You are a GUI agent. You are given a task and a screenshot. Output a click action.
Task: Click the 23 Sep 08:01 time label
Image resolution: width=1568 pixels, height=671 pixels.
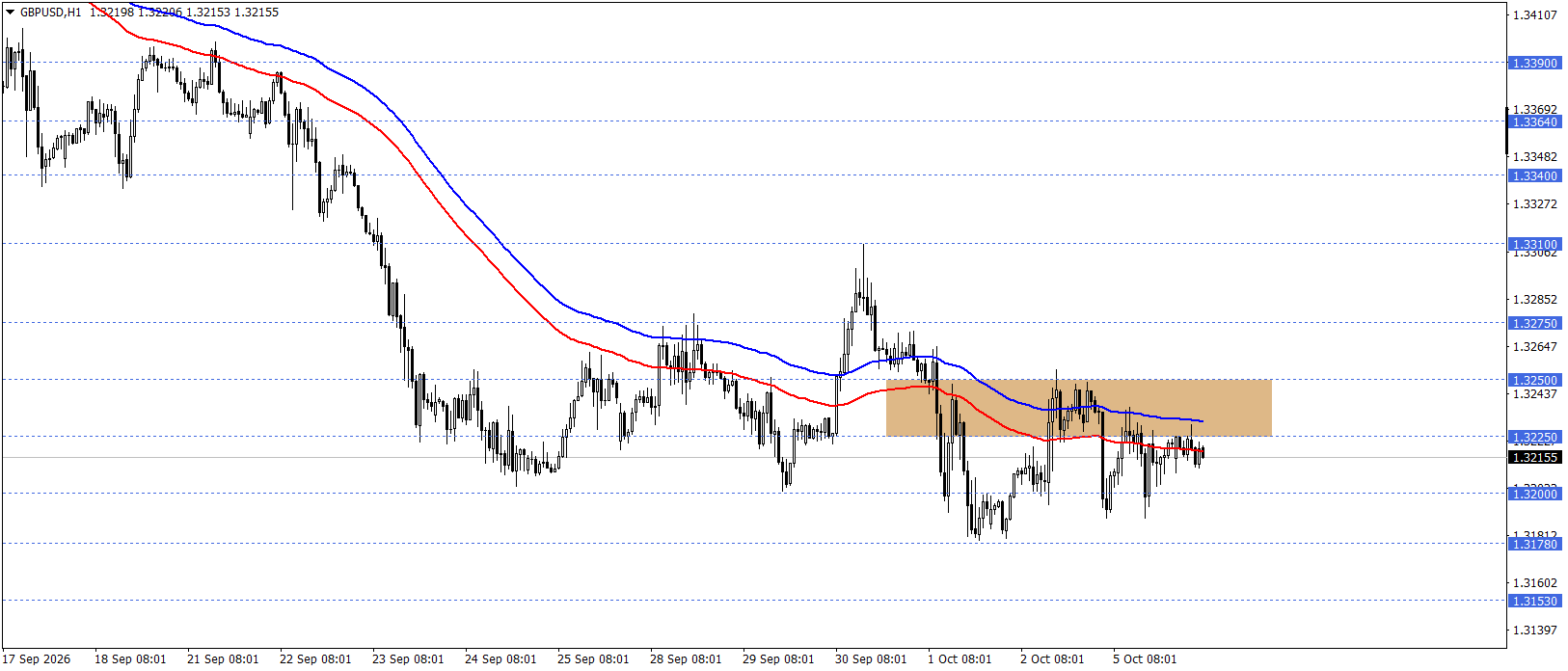click(408, 659)
